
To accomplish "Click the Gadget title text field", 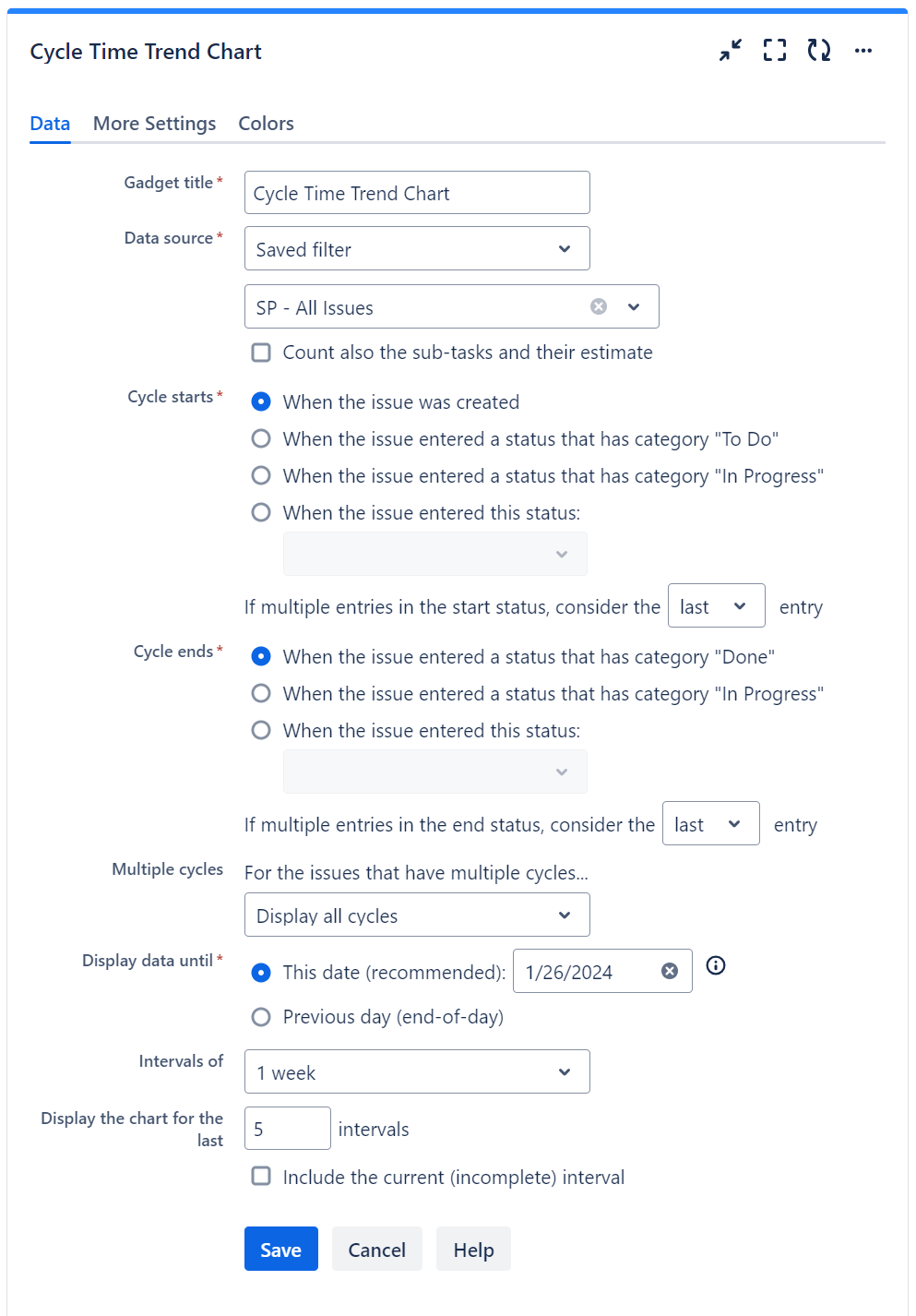I will (417, 193).
